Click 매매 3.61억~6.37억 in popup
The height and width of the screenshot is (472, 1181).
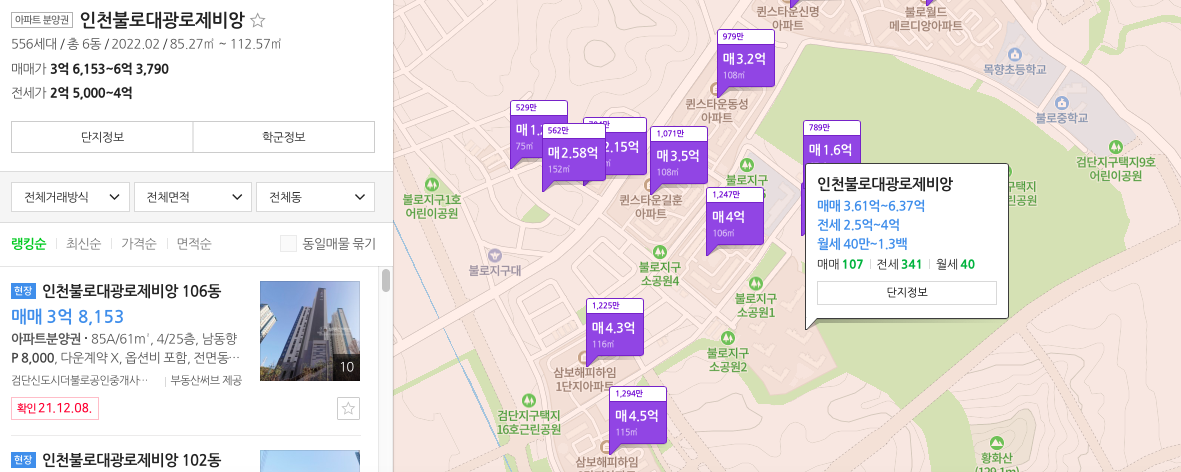pos(871,206)
